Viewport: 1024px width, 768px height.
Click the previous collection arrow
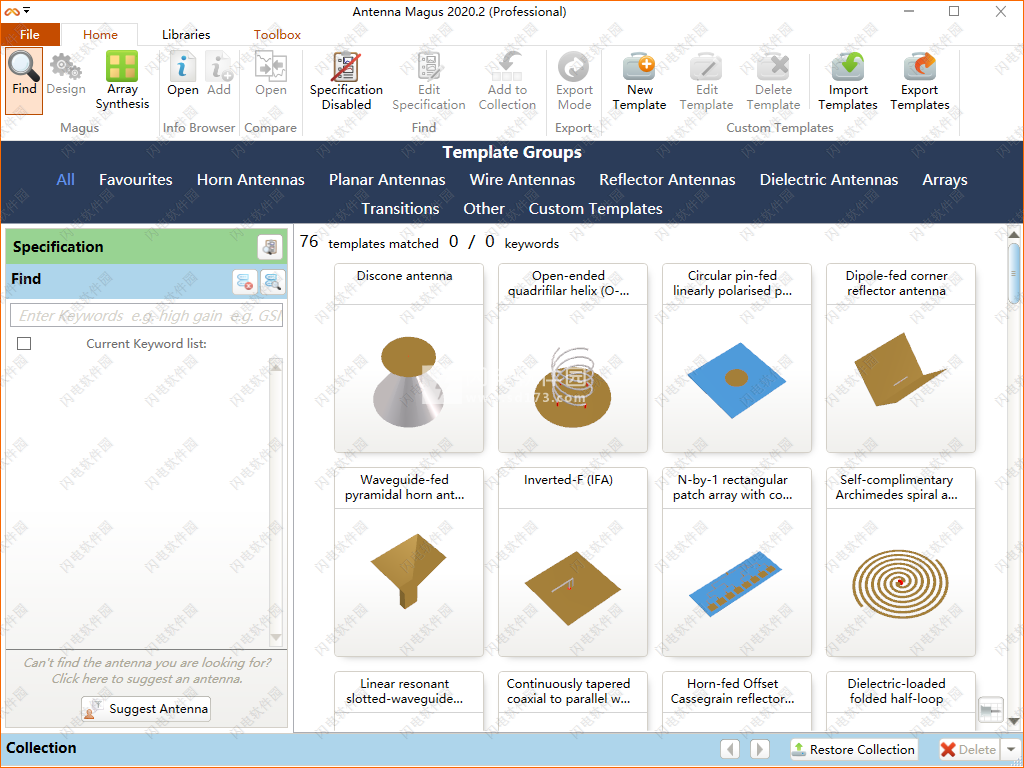point(730,748)
